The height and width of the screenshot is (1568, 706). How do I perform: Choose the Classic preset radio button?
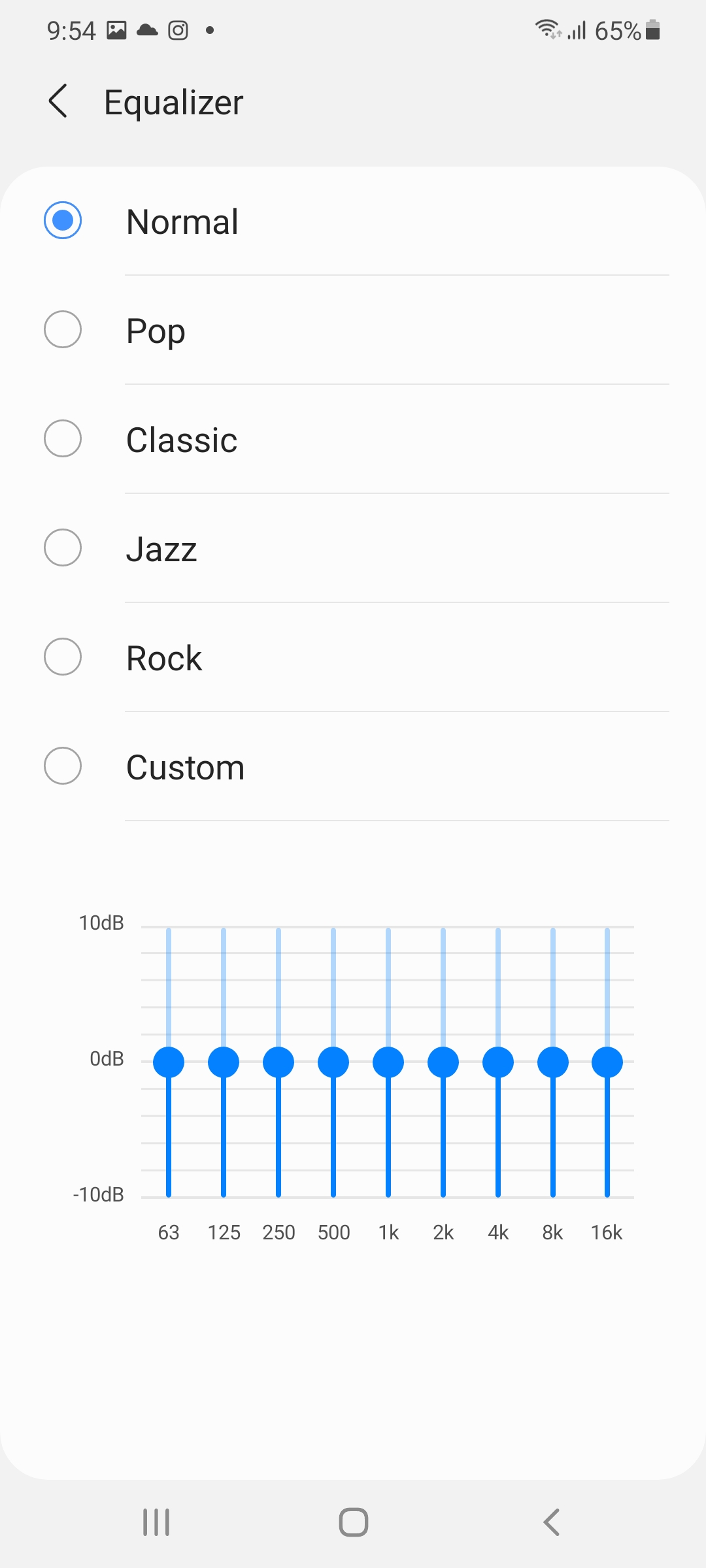(x=63, y=438)
